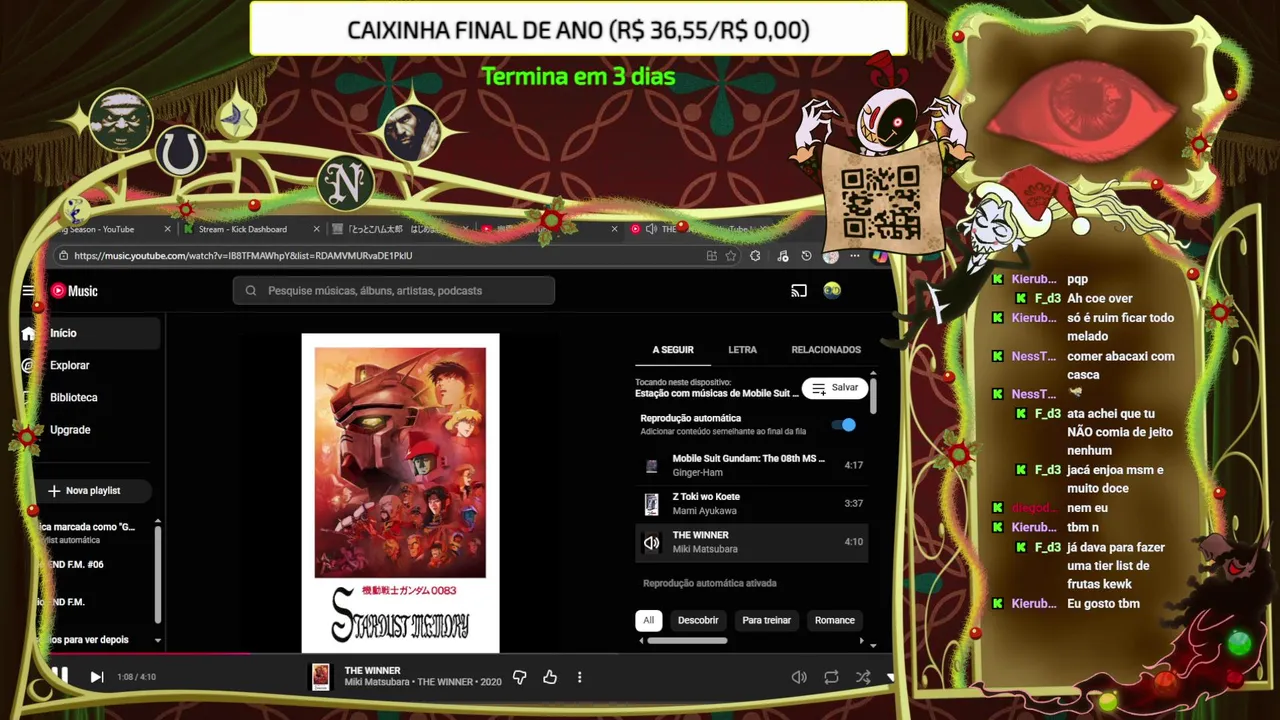Image resolution: width=1280 pixels, height=720 pixels.
Task: Click the QR code on the overlay
Action: click(880, 202)
